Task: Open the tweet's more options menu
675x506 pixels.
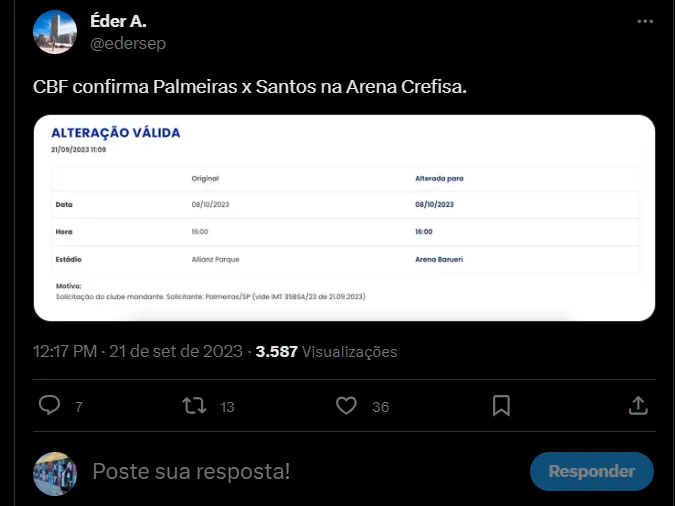Action: 647,21
